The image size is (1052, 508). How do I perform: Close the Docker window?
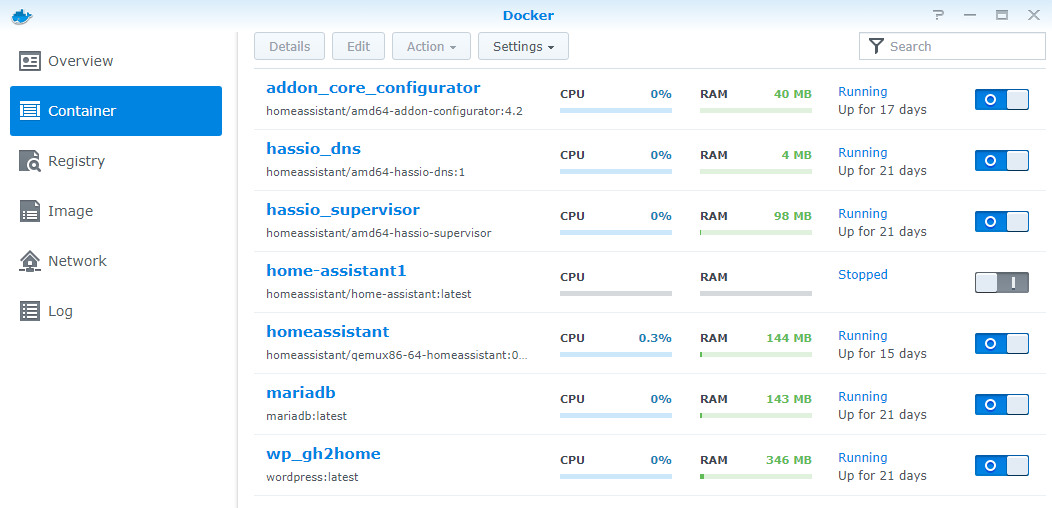point(1034,15)
